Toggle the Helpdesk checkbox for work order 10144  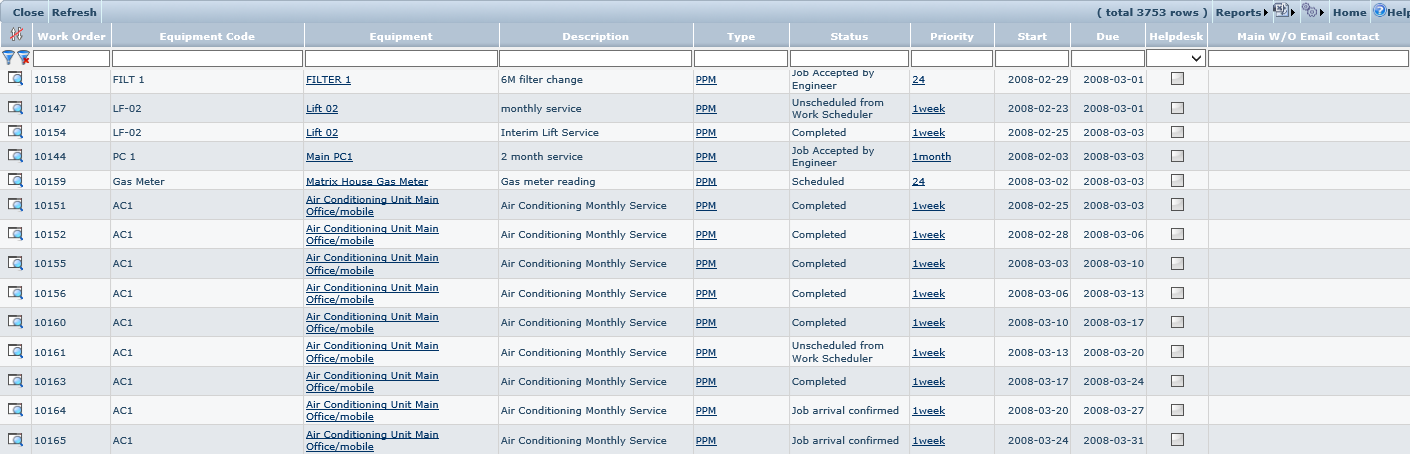1177,156
